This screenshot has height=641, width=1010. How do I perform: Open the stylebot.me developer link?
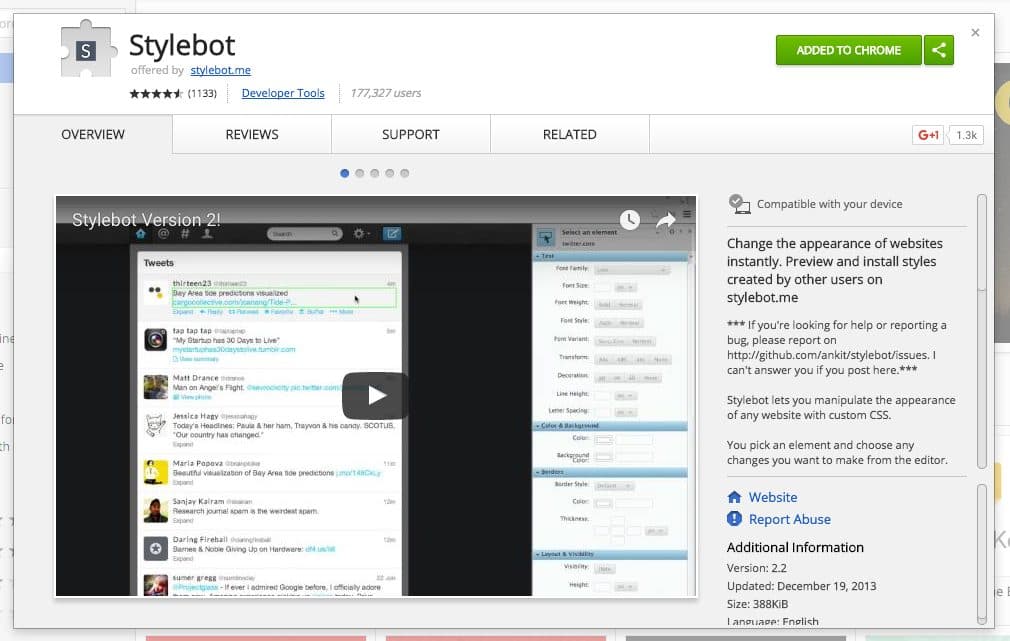click(220, 71)
